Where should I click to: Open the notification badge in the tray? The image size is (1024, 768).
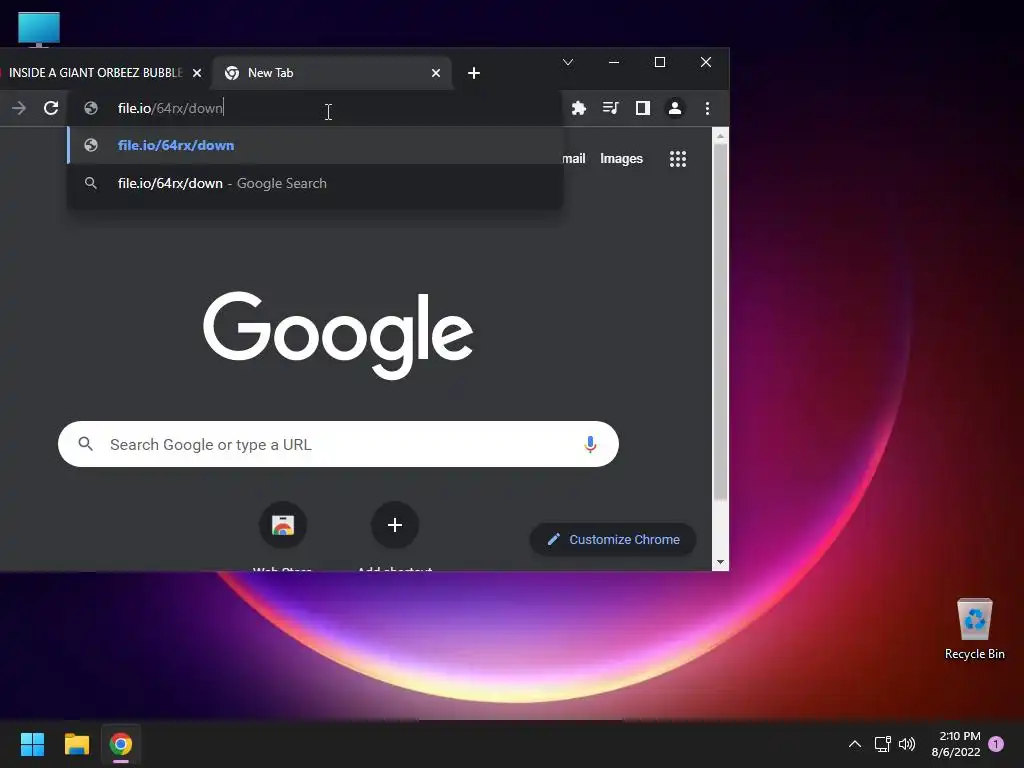click(996, 744)
